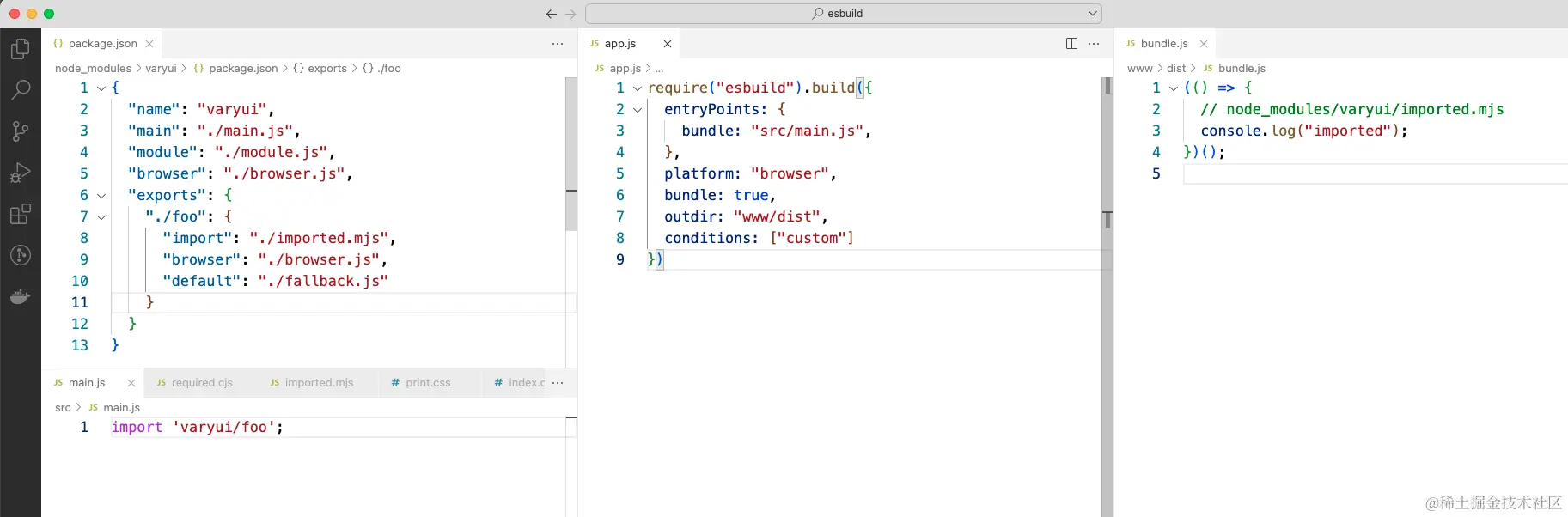Open the Extensions view

click(x=21, y=214)
